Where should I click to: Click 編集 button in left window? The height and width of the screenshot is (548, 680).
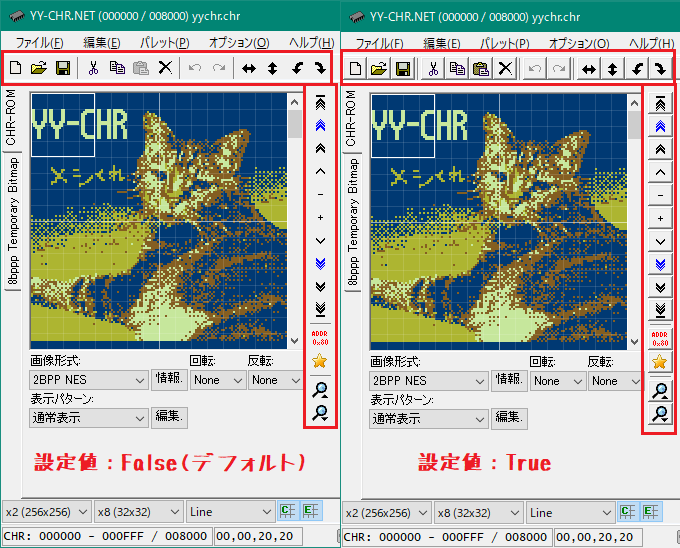click(x=169, y=418)
